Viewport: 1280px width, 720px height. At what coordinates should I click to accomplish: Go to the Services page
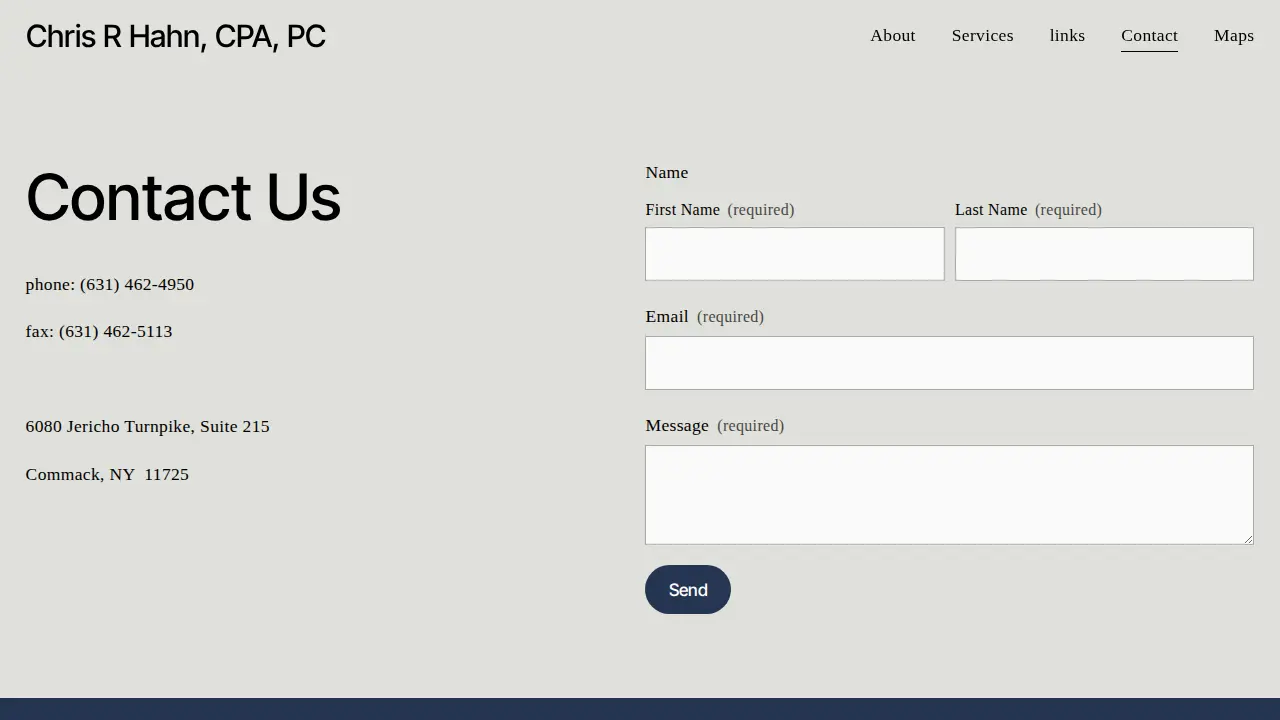coord(982,36)
